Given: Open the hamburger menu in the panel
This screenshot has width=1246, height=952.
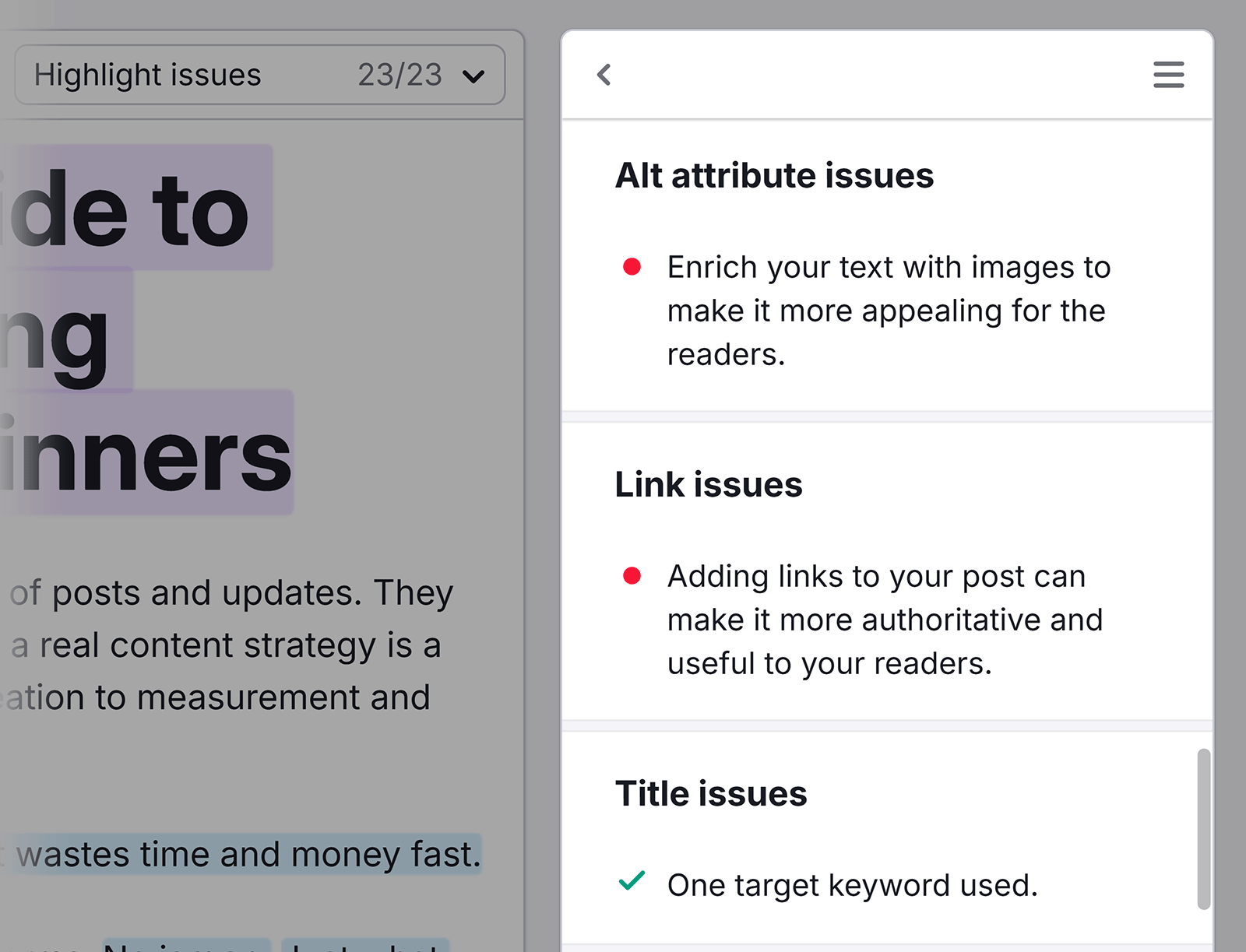Looking at the screenshot, I should [x=1167, y=75].
